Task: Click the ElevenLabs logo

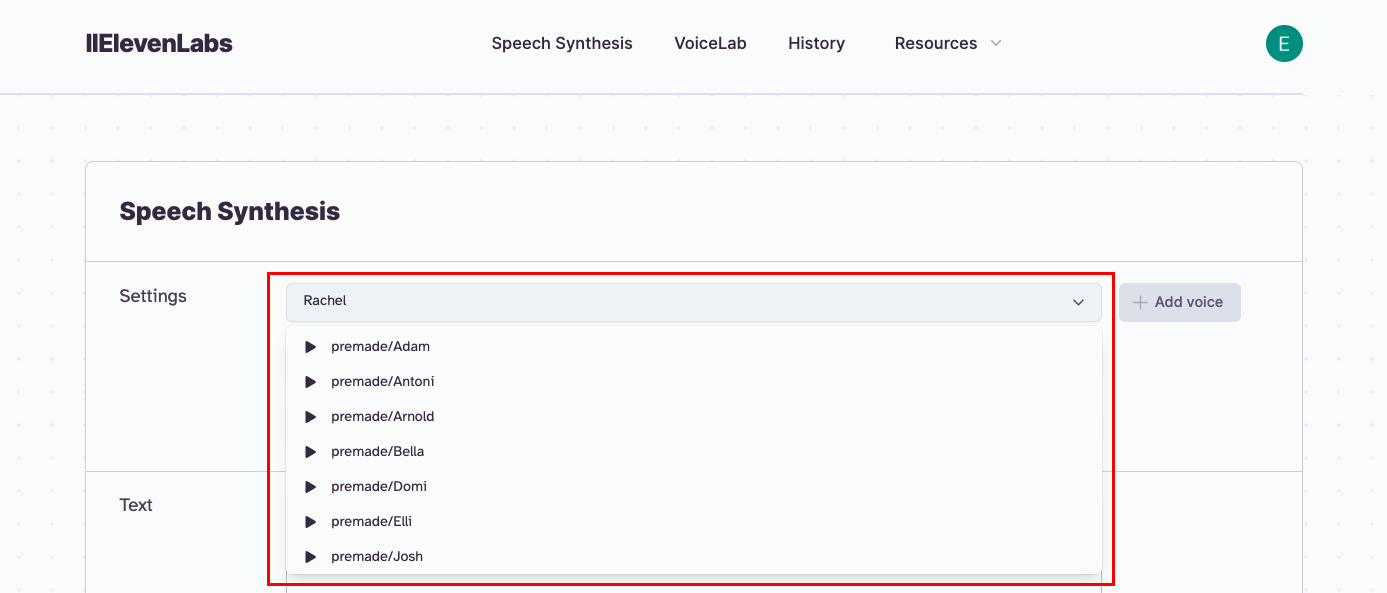Action: tap(160, 44)
